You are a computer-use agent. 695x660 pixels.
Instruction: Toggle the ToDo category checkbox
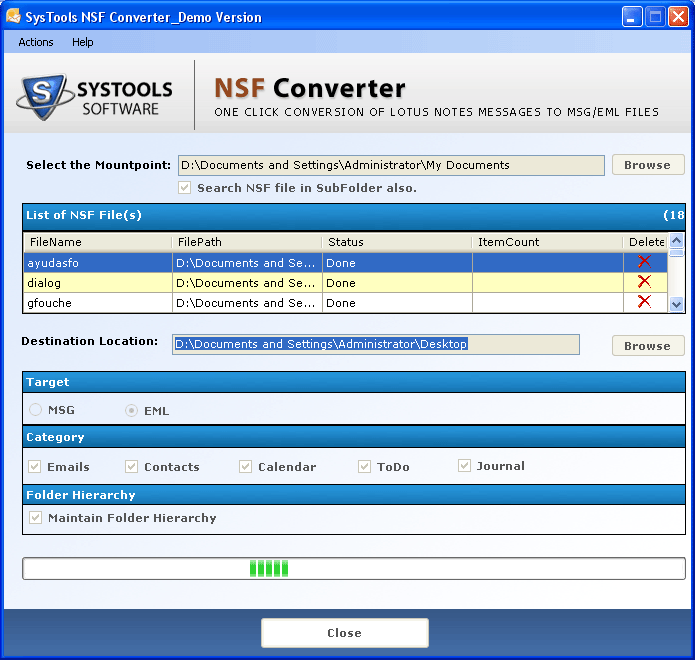click(x=364, y=466)
